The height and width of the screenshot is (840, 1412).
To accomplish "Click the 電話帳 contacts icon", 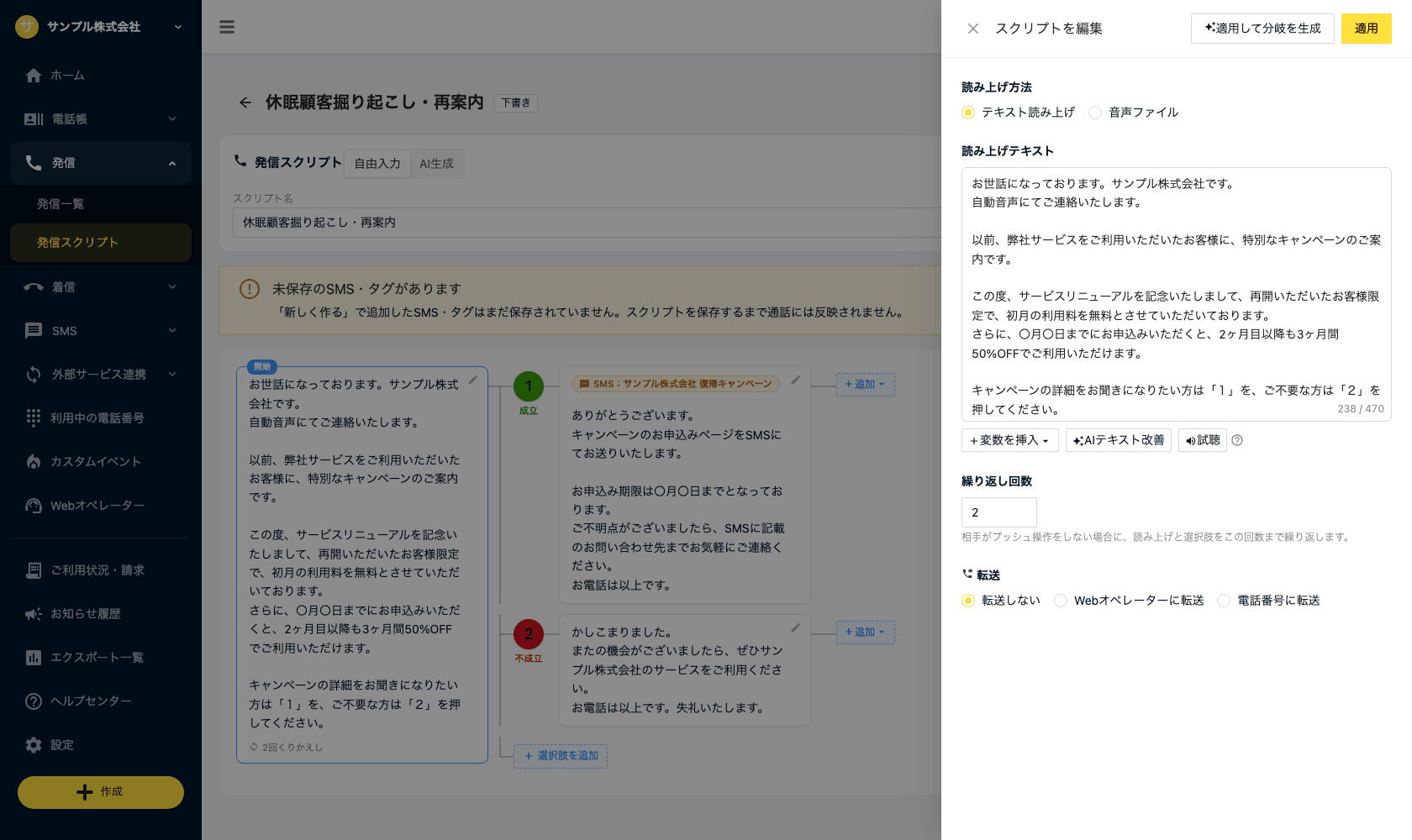I will click(34, 119).
